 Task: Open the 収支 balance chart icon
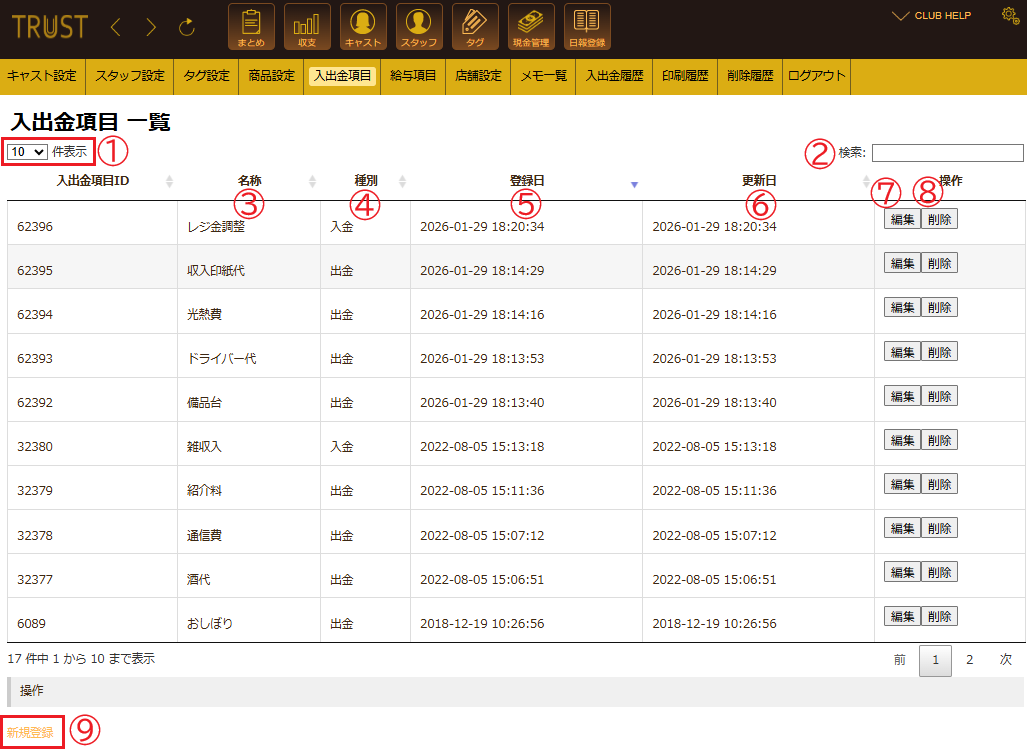(307, 27)
